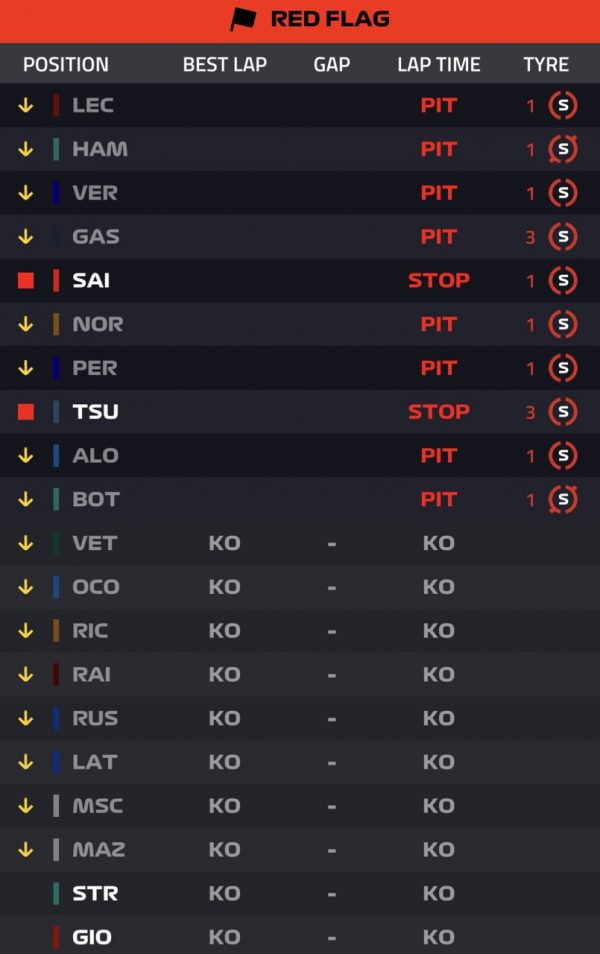
Task: Click the soft tyre icon on BOT's row
Action: tap(563, 500)
